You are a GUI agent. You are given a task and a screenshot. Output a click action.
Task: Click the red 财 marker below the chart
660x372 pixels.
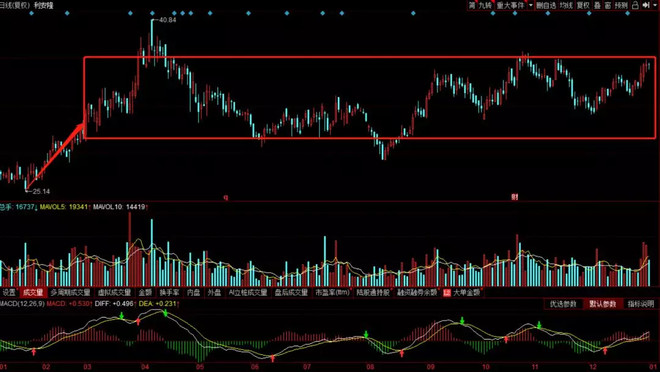tap(514, 197)
